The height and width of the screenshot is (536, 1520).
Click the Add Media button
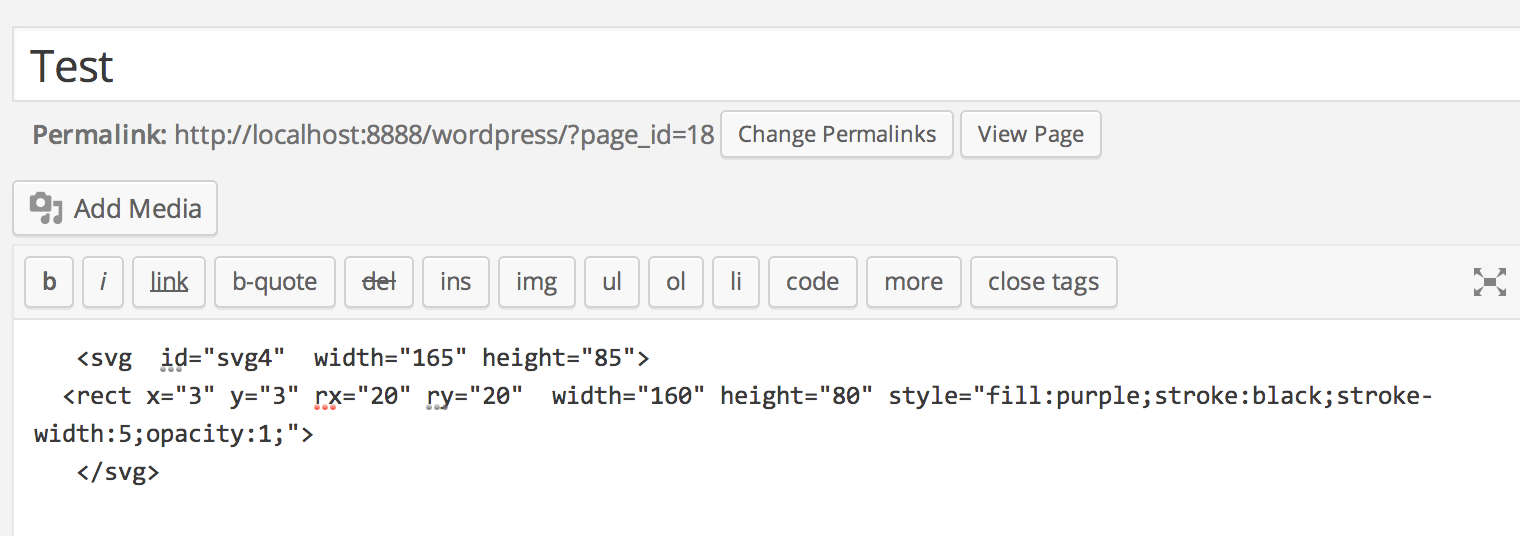coord(115,208)
